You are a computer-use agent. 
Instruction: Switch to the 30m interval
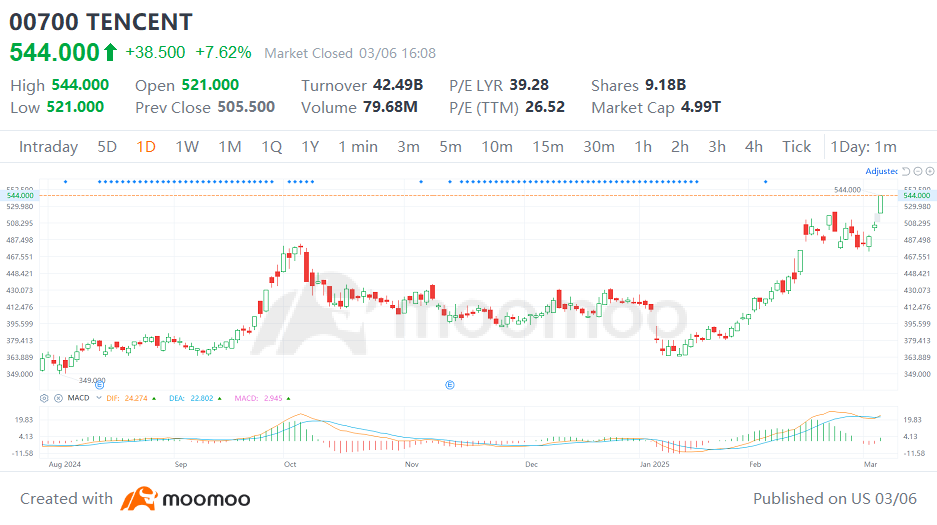click(599, 147)
